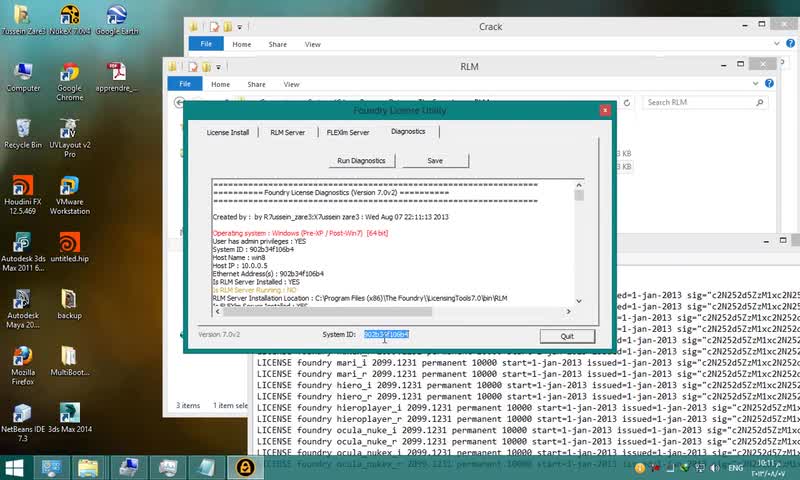The image size is (800, 480).
Task: Select the Autodesk Maya shortcut
Action: [x=23, y=309]
